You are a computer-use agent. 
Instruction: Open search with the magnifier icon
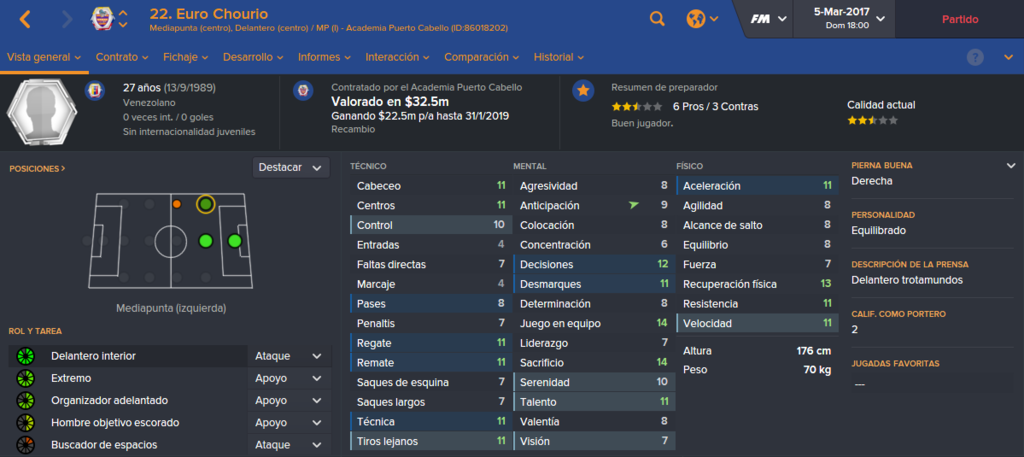(657, 19)
